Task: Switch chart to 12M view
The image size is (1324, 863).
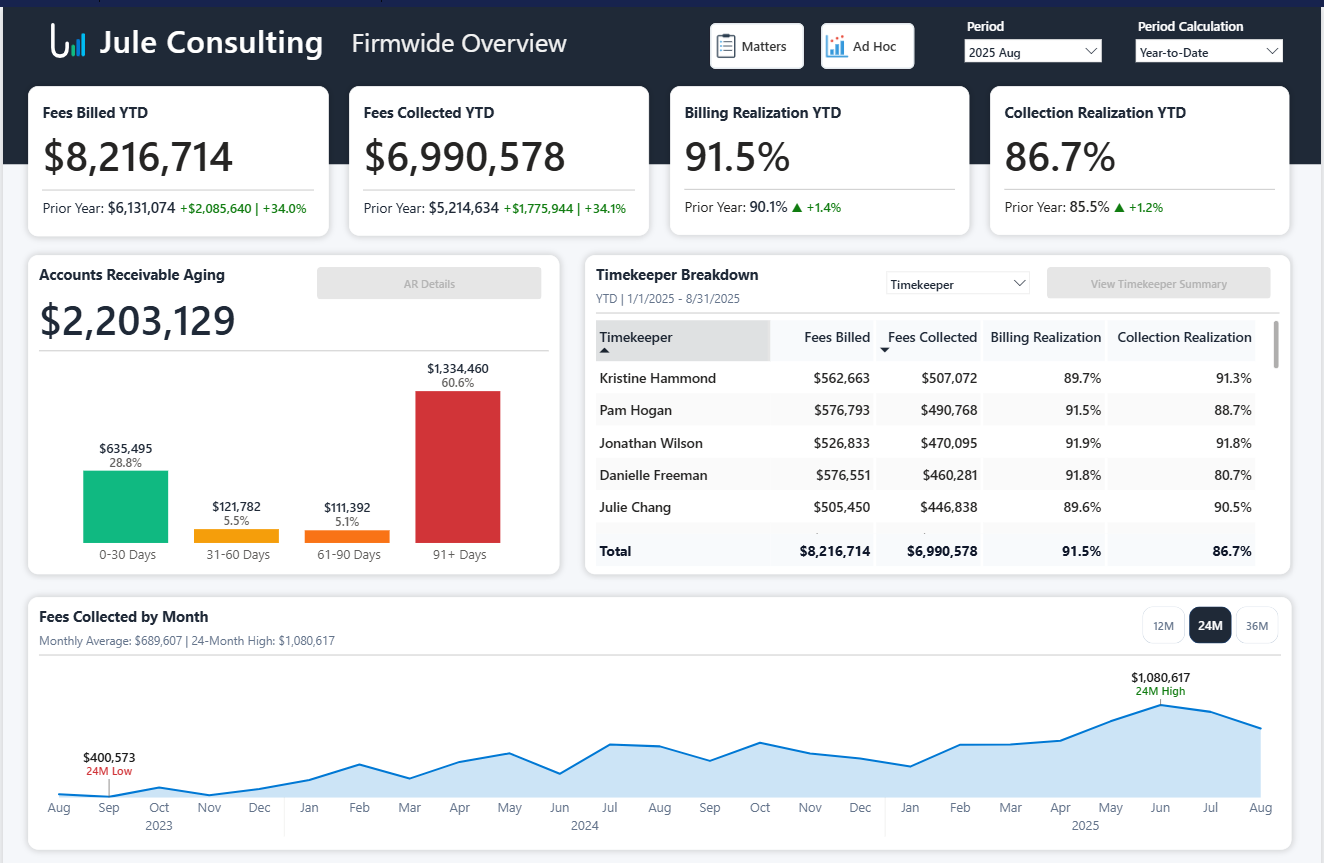Action: pyautogui.click(x=1163, y=624)
